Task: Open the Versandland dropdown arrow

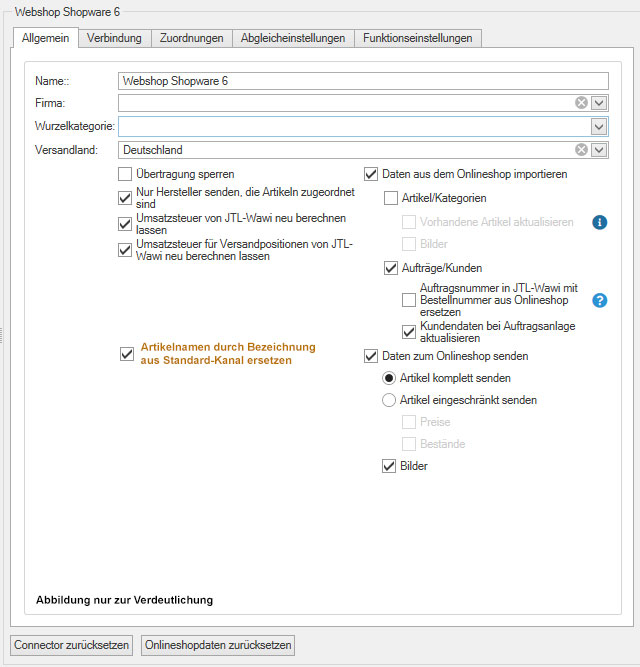Action: click(599, 150)
